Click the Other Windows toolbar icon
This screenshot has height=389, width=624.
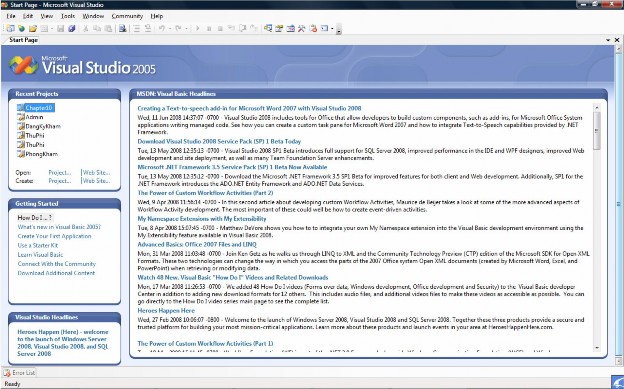[x=324, y=28]
